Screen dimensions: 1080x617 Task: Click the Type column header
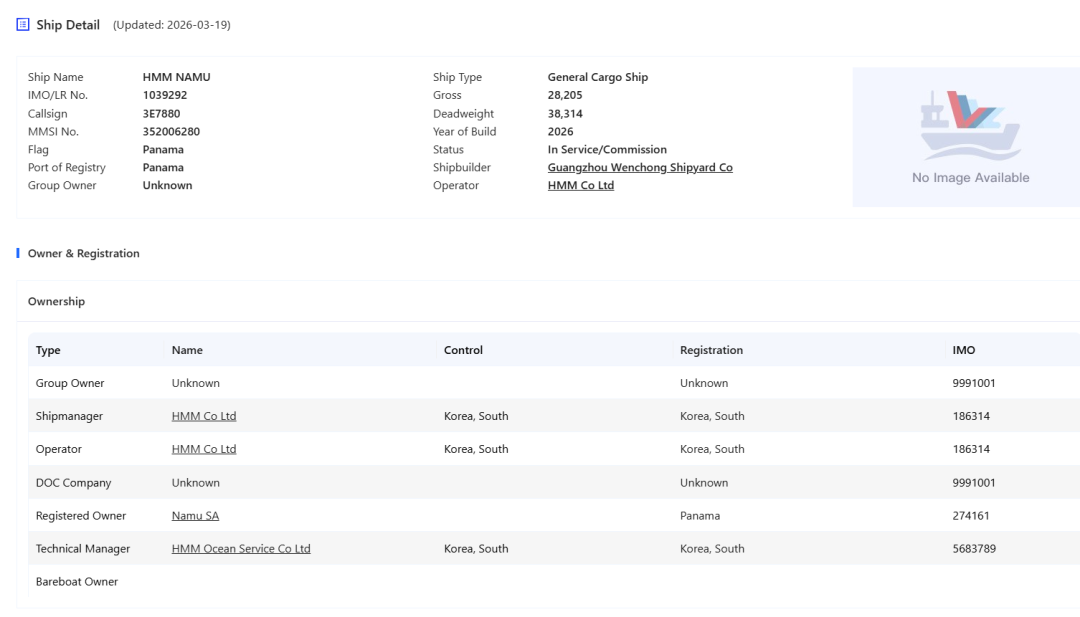coord(48,350)
